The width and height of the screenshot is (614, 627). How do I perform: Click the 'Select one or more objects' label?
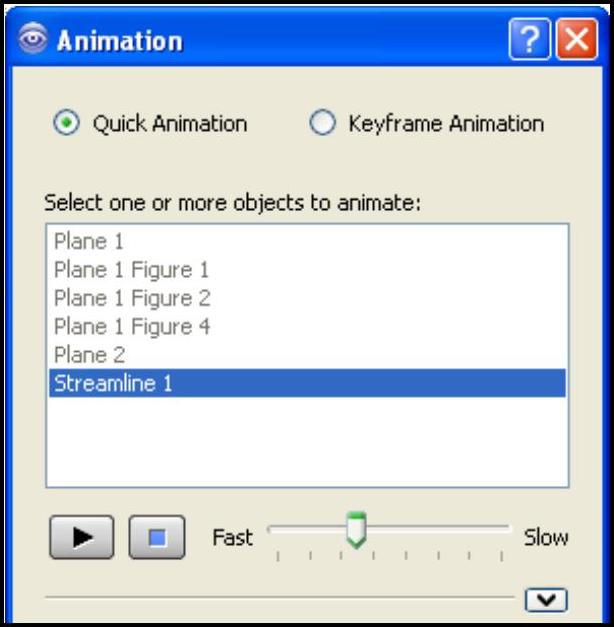pyautogui.click(x=233, y=202)
